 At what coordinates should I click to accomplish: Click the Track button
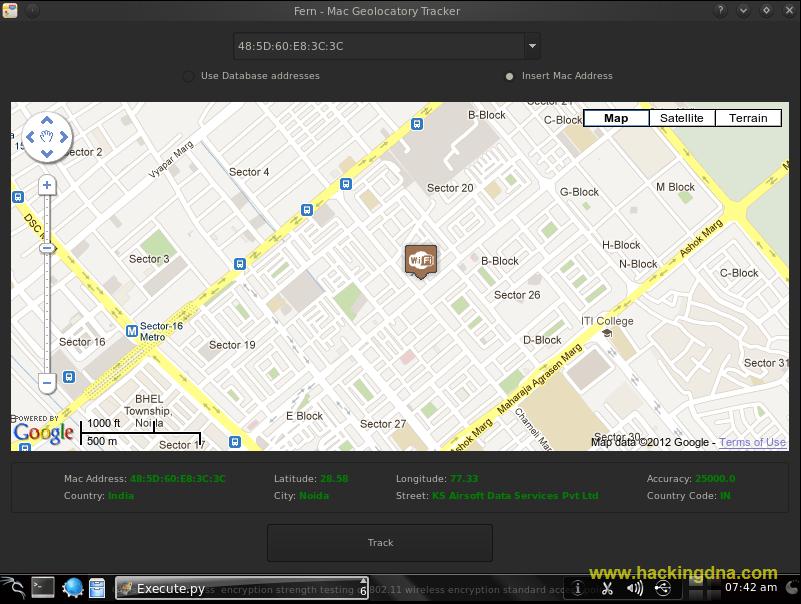[380, 543]
